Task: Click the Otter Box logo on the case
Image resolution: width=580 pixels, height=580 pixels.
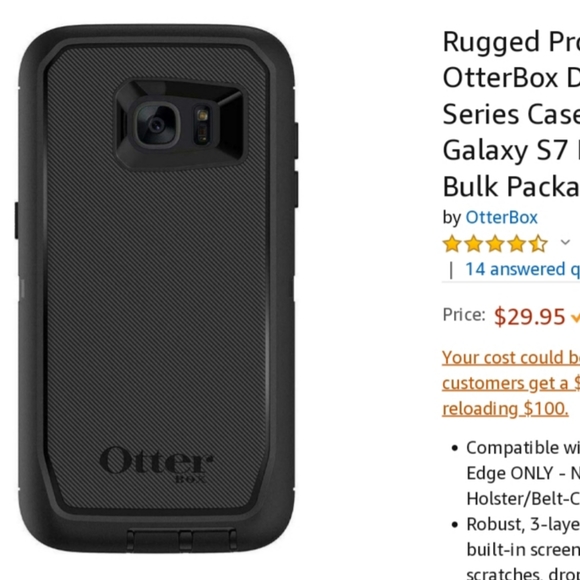Action: pyautogui.click(x=156, y=464)
